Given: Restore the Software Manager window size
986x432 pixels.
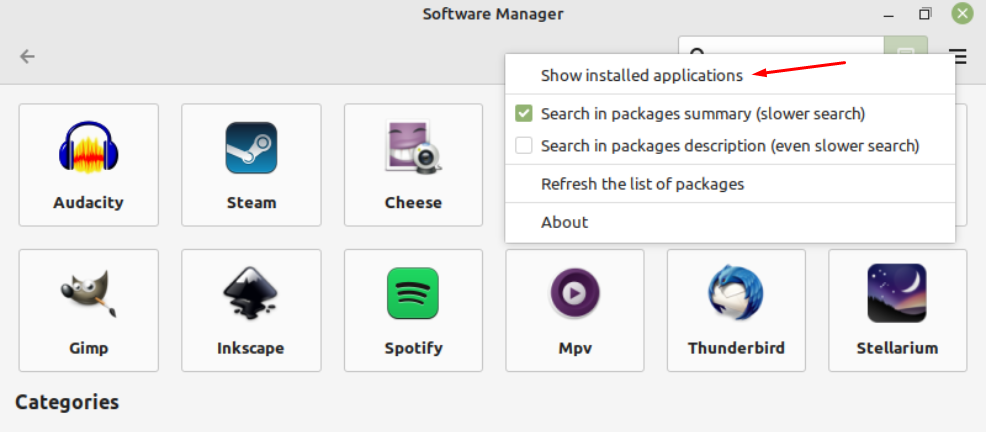Looking at the screenshot, I should [925, 13].
